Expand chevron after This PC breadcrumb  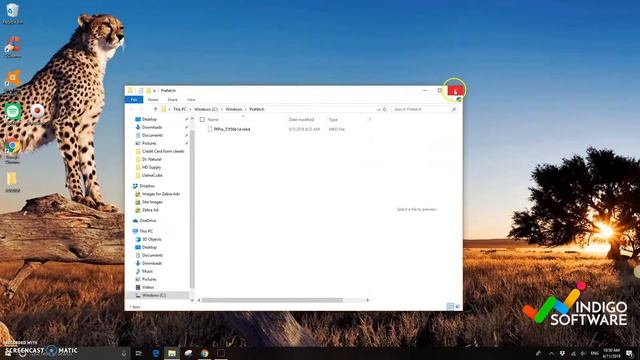point(190,109)
